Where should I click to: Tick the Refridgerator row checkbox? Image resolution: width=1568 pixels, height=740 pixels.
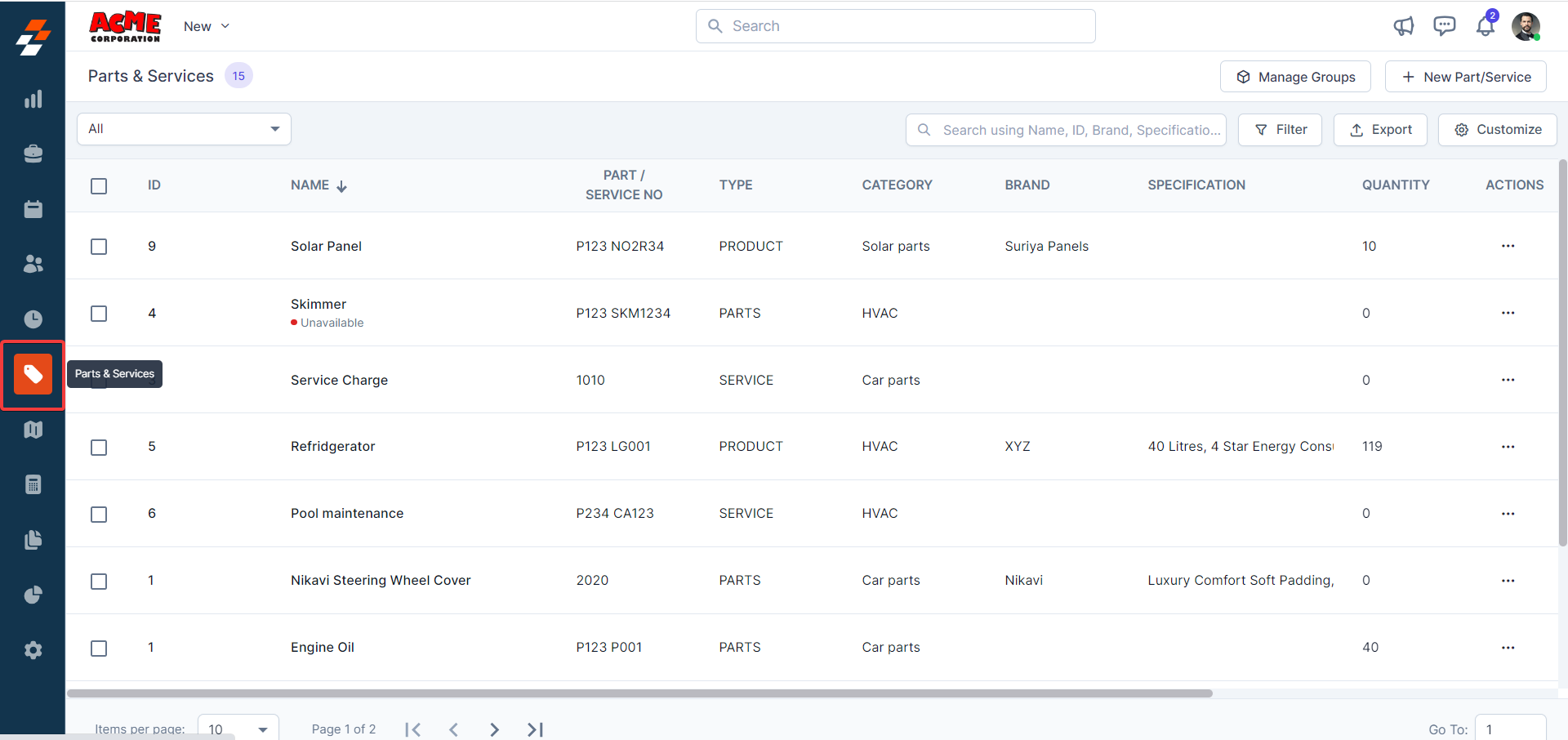[99, 448]
